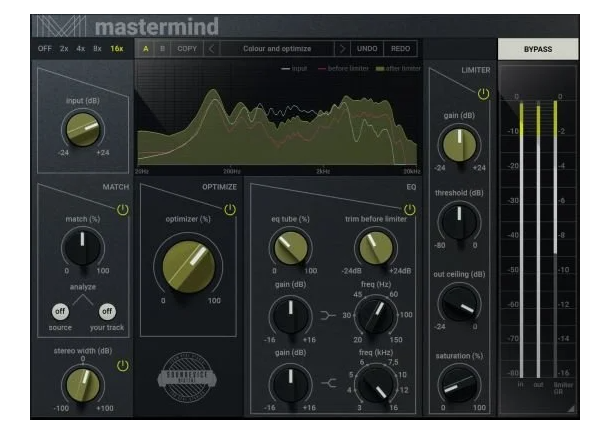Go to the previous preset arrow
This screenshot has width=599, height=423.
(212, 49)
